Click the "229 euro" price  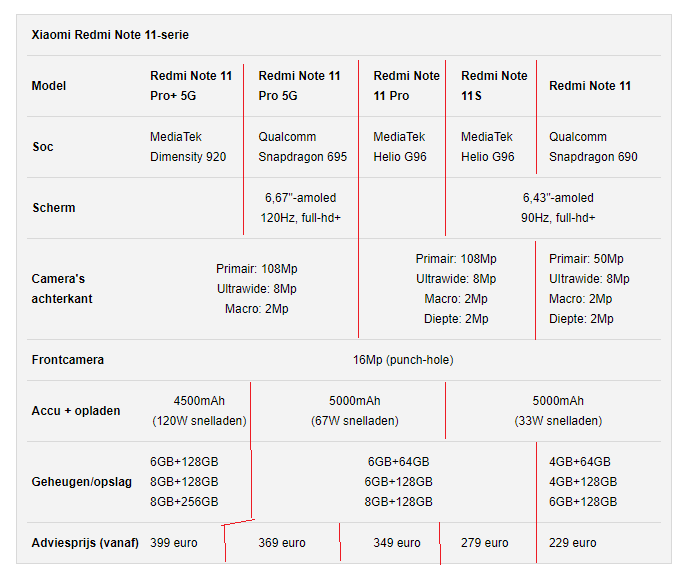click(573, 543)
